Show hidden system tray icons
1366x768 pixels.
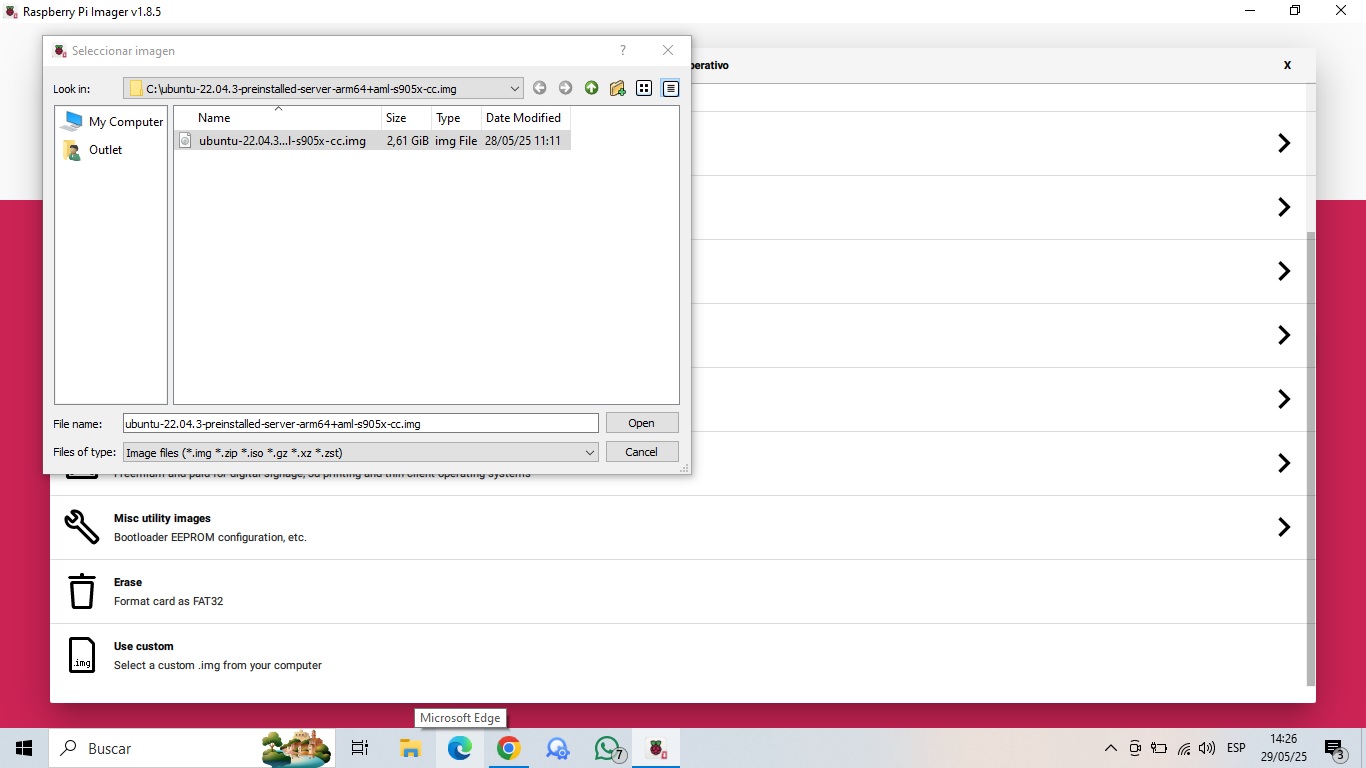pyautogui.click(x=1111, y=748)
